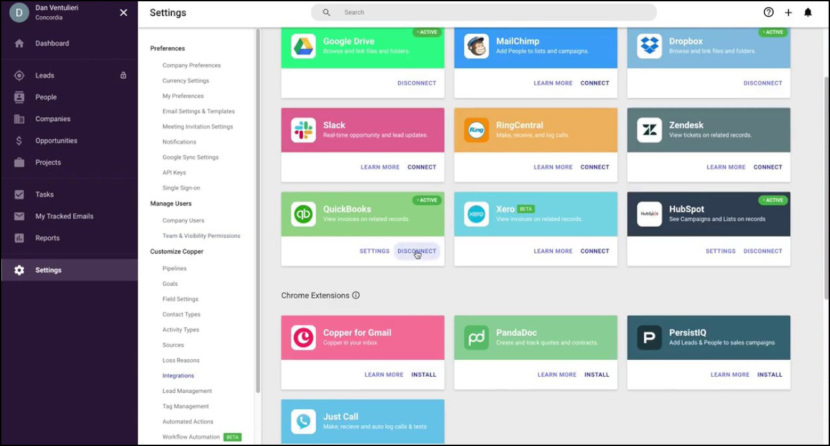This screenshot has height=446, width=830.
Task: Open the notifications bell icon
Action: (x=808, y=13)
